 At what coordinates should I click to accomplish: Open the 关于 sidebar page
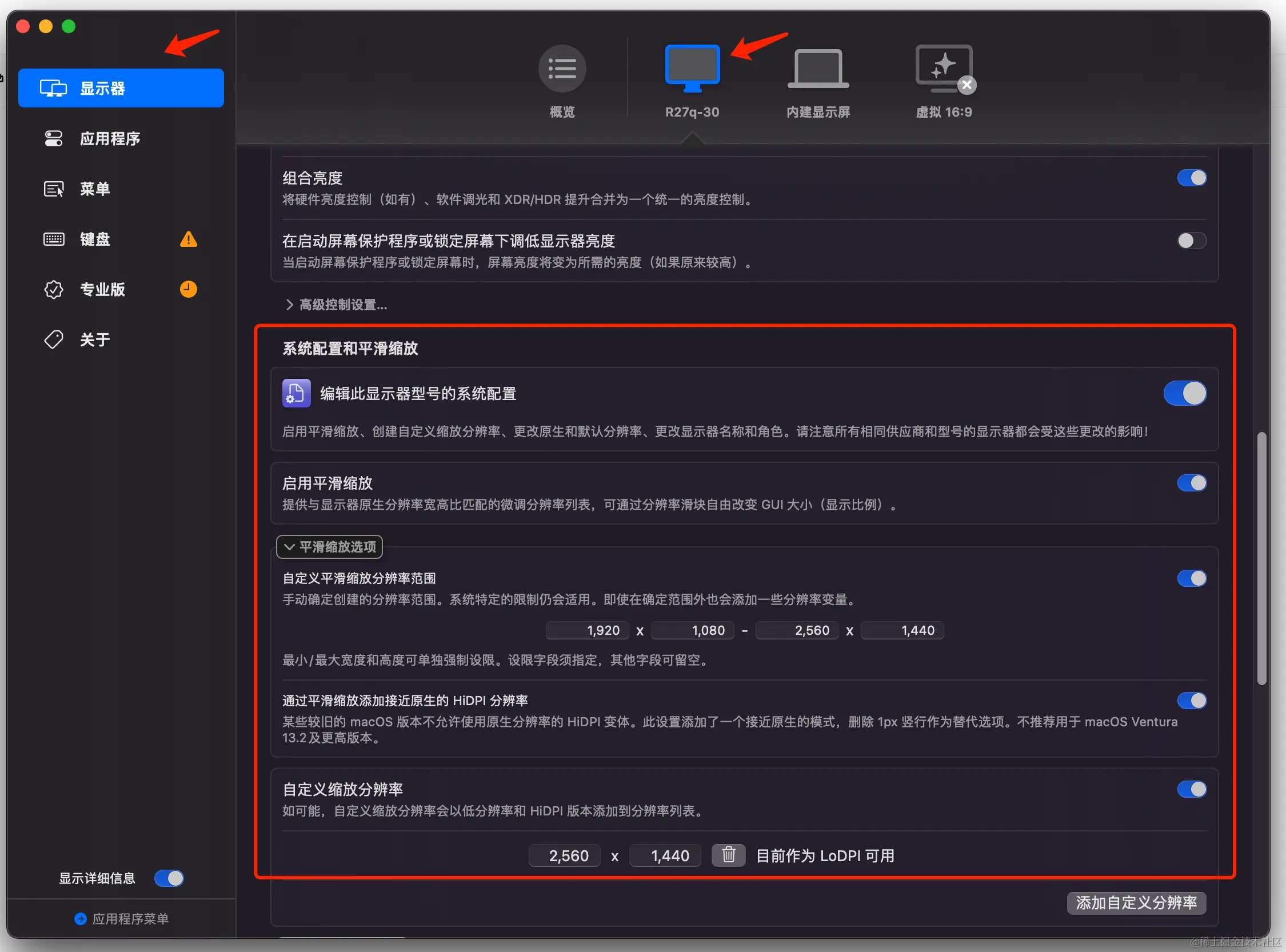95,339
